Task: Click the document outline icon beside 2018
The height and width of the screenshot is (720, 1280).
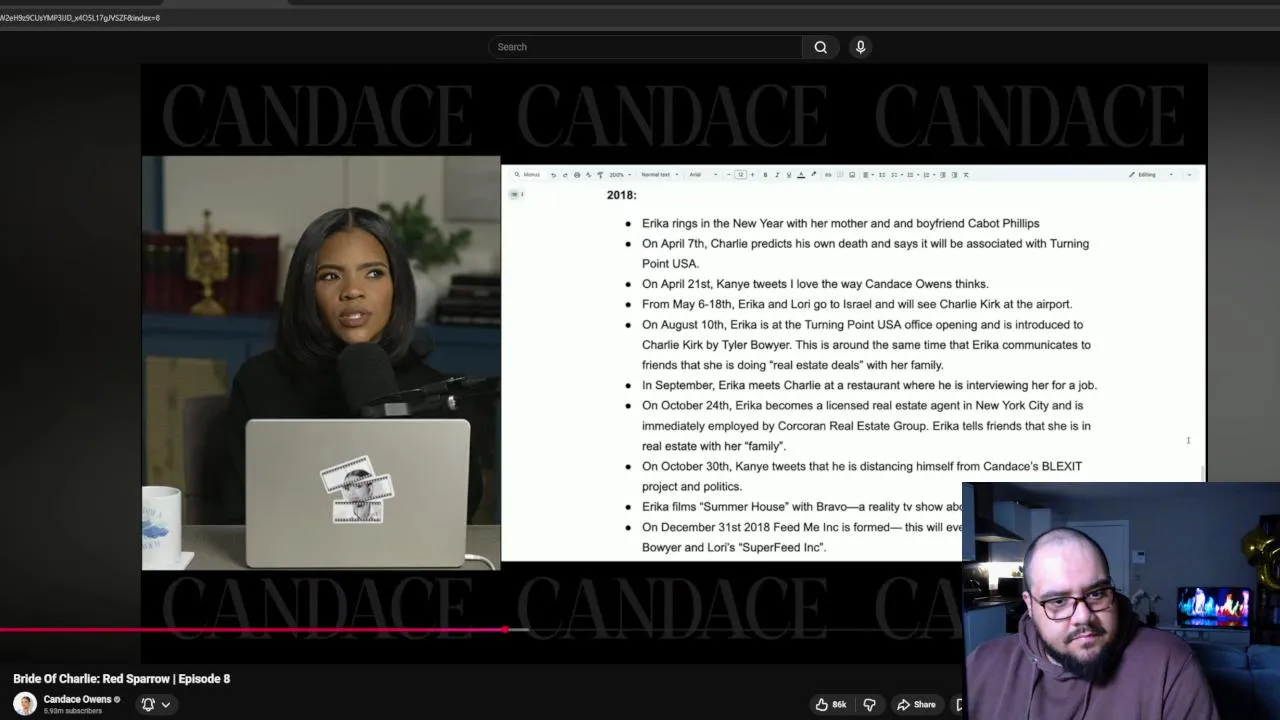Action: pyautogui.click(x=515, y=194)
